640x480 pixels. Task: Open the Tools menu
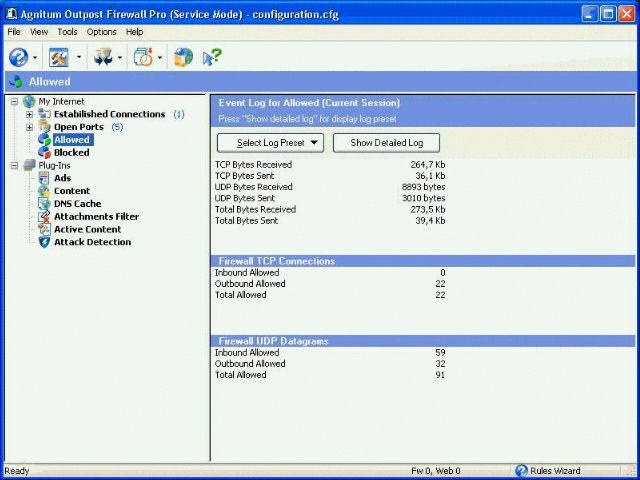click(x=67, y=32)
